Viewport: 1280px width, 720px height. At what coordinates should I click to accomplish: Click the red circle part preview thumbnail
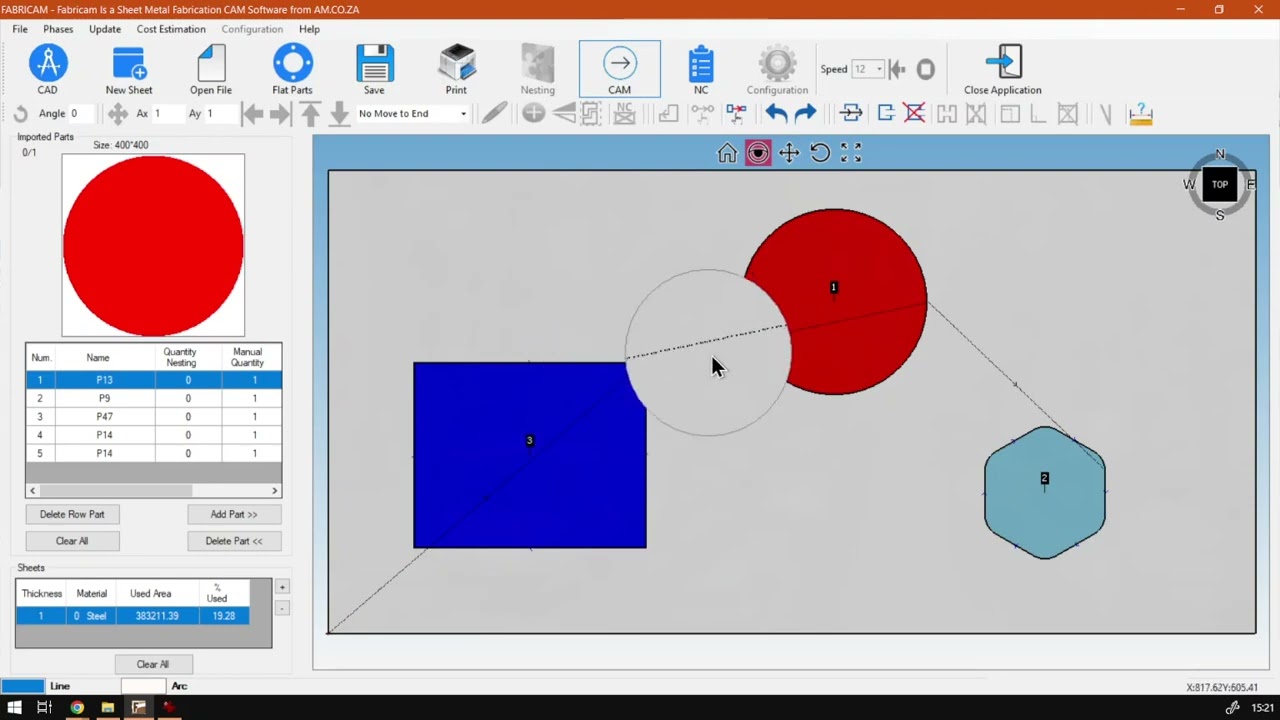click(153, 245)
